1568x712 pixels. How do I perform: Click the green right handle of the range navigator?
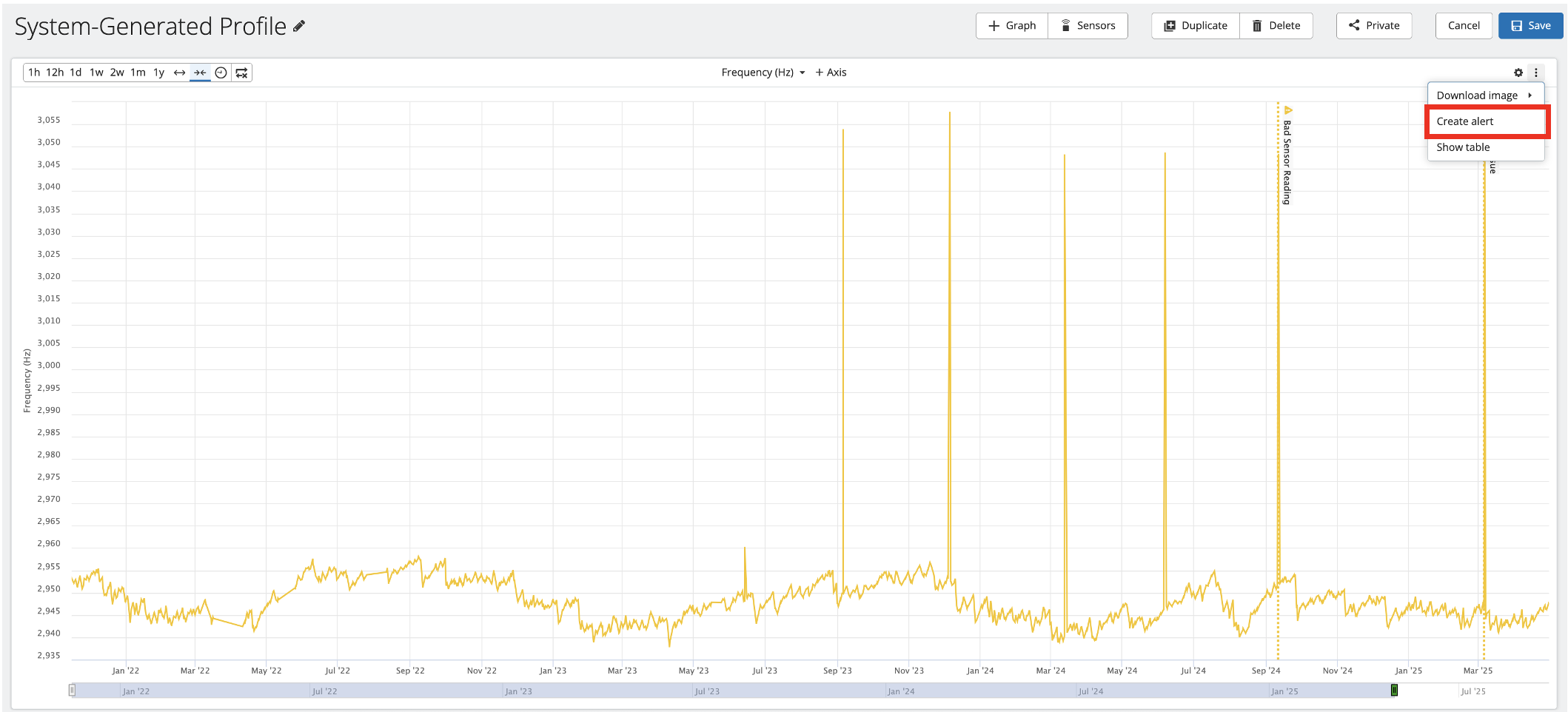coord(1394,691)
